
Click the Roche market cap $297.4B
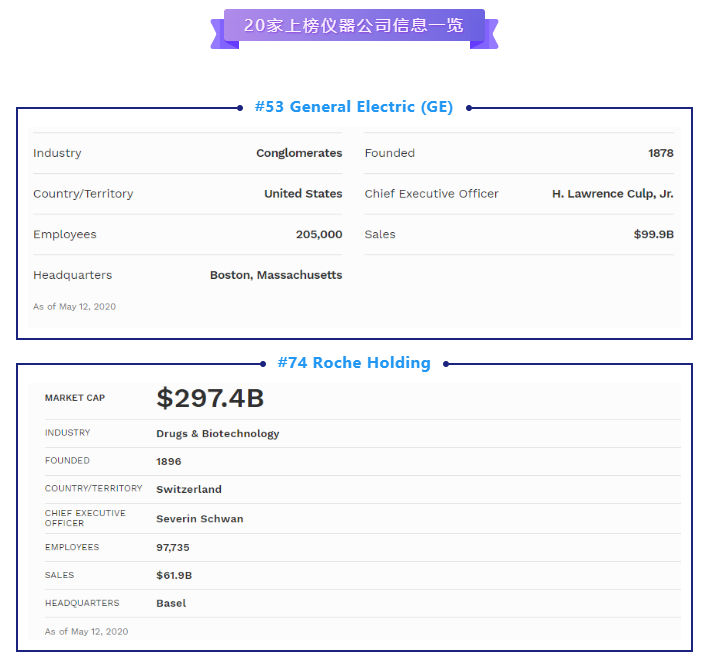[x=210, y=398]
